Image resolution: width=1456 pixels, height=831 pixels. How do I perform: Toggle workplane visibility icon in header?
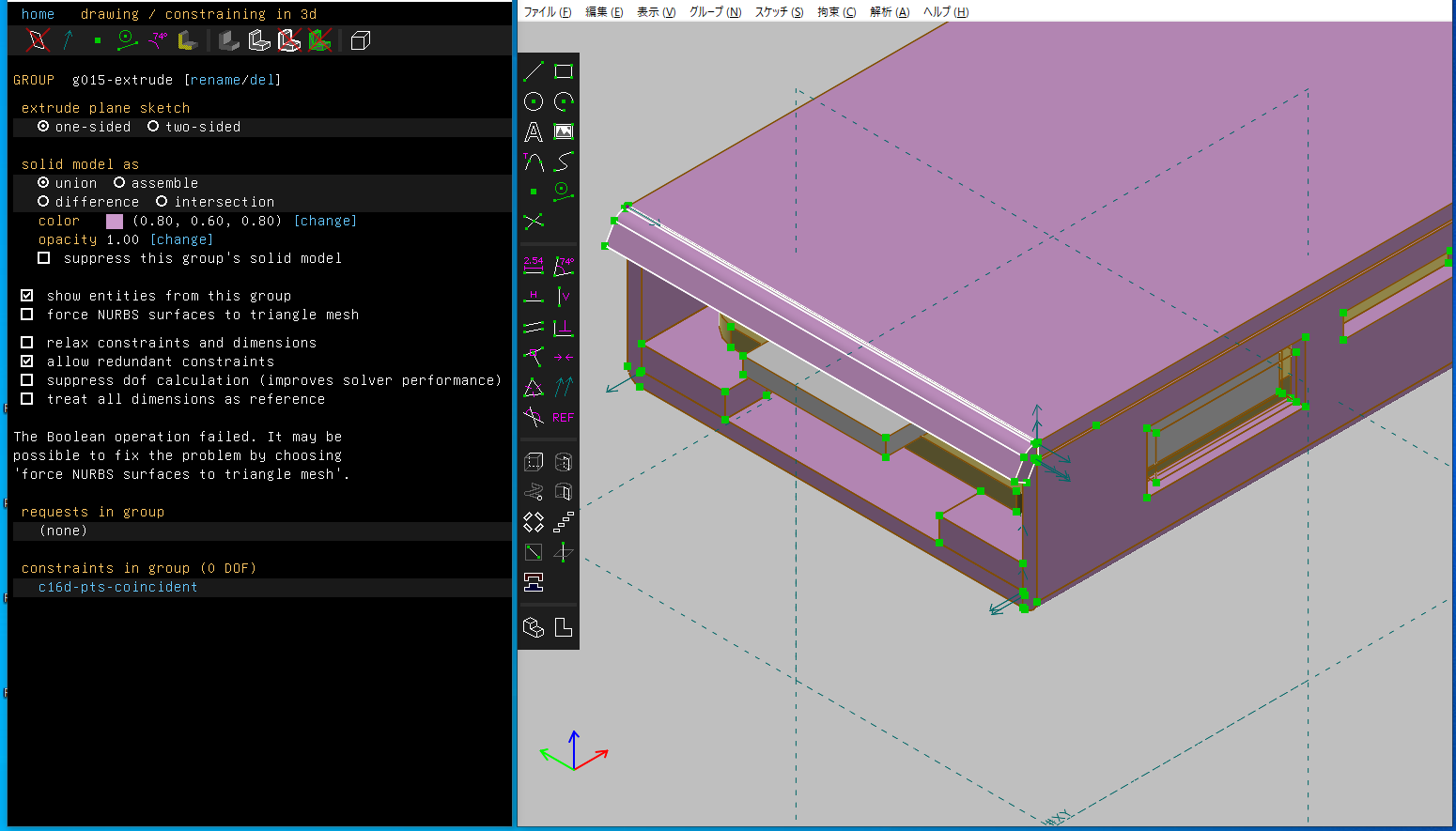click(38, 40)
